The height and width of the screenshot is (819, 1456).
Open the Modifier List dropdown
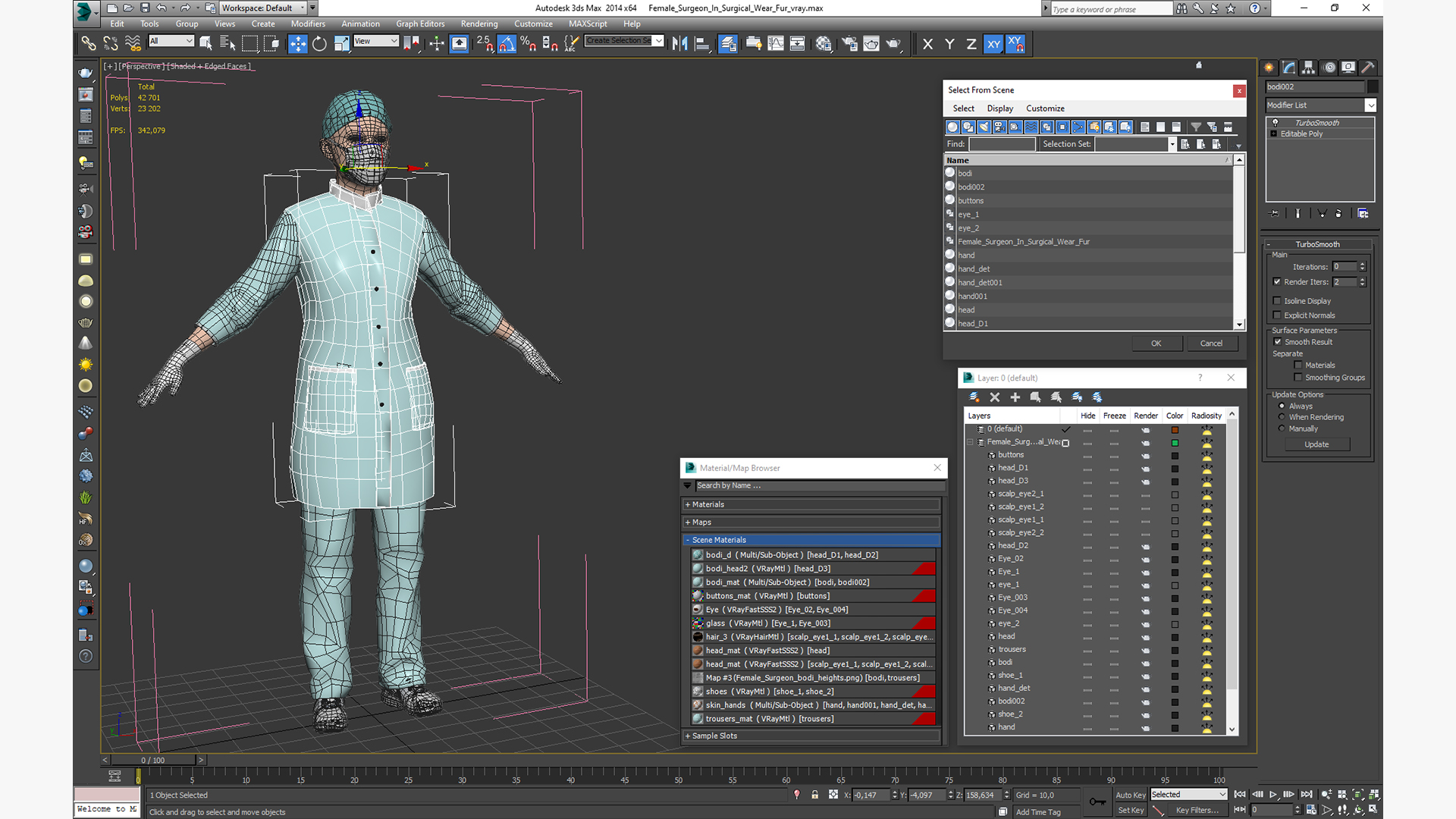point(1370,105)
